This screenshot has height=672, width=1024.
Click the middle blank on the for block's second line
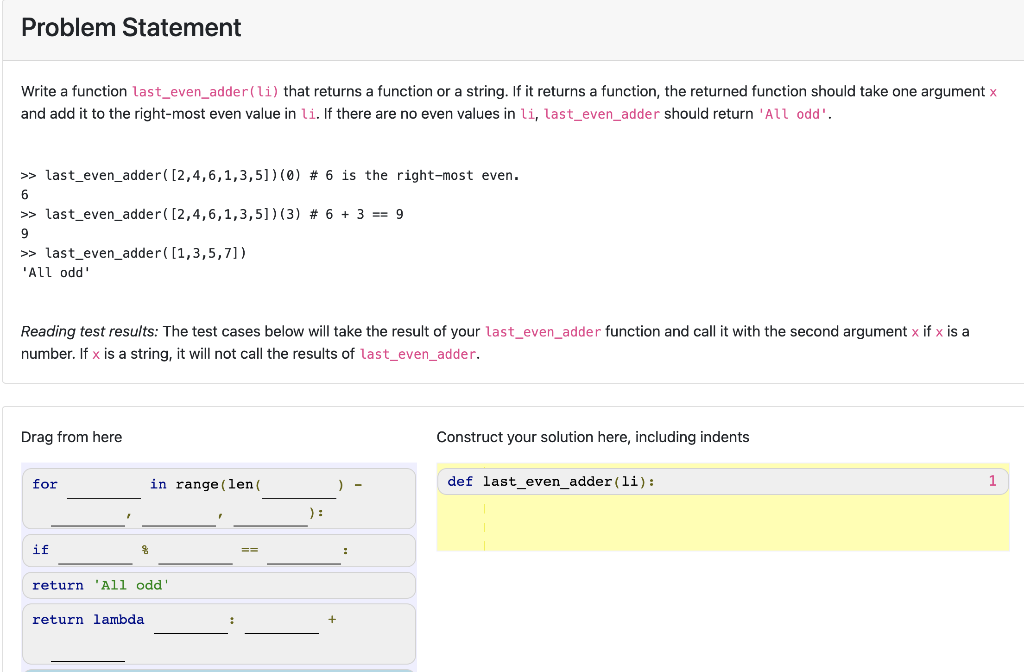179,515
